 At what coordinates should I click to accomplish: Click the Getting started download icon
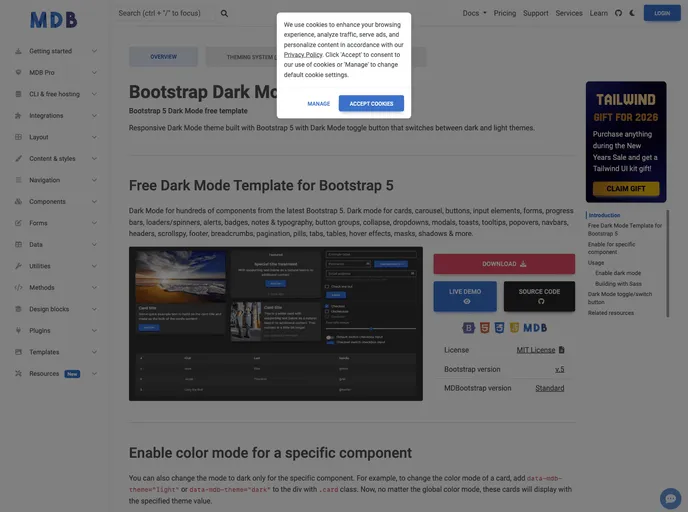(18, 51)
